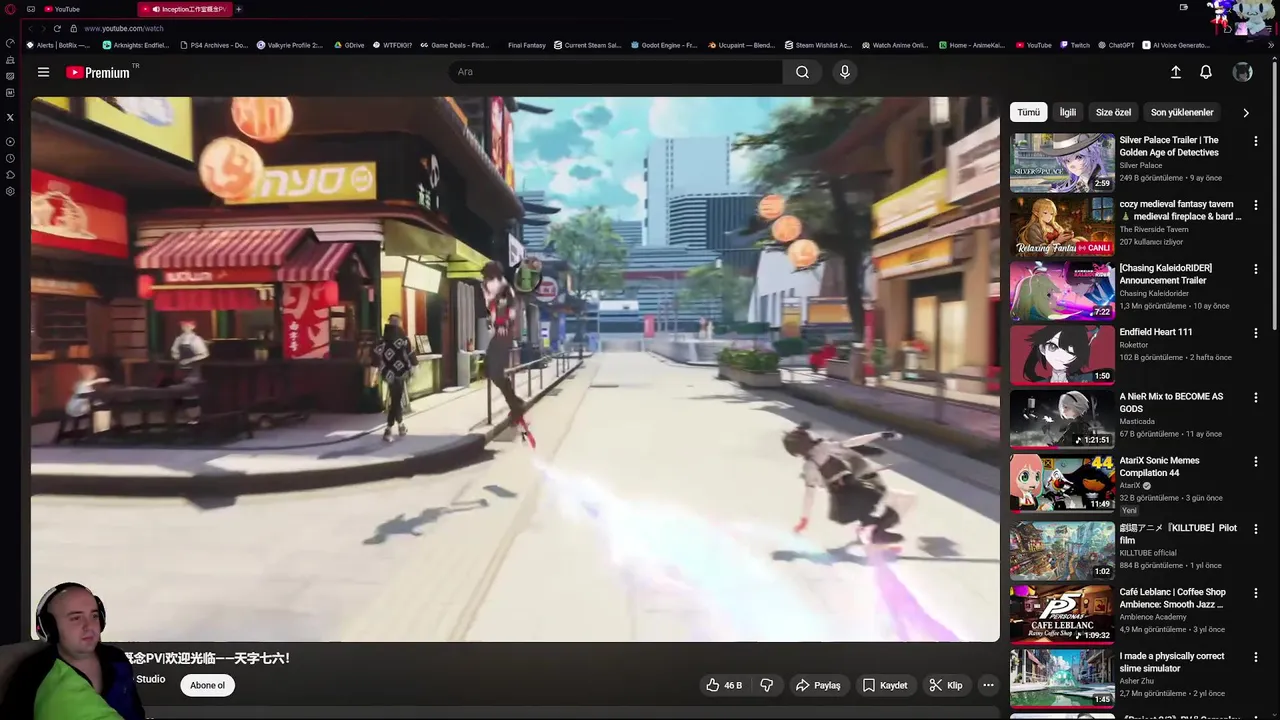The height and width of the screenshot is (720, 1280).
Task: Click the search magnifier button
Action: coord(802,72)
